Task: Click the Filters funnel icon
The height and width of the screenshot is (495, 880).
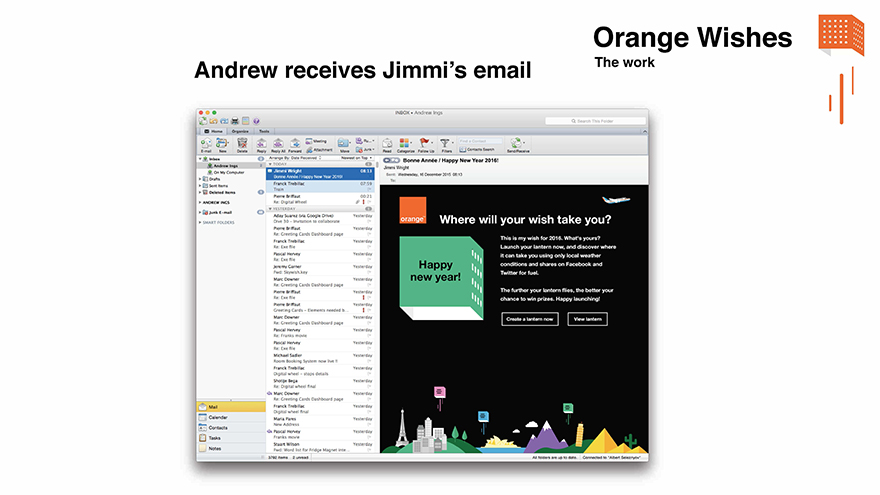Action: (x=446, y=144)
